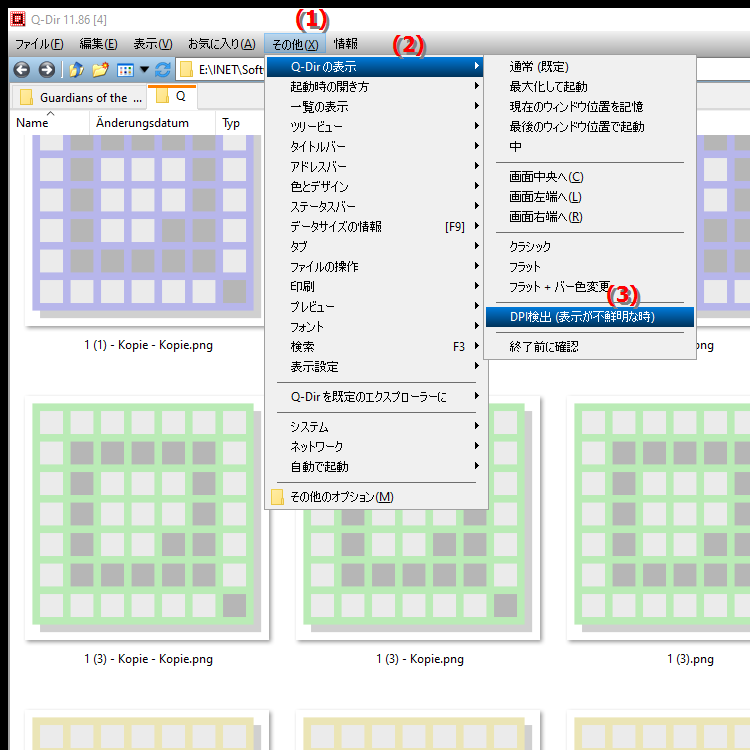Choose 最大化して起動 option
Image resolution: width=750 pixels, height=750 pixels.
point(548,87)
